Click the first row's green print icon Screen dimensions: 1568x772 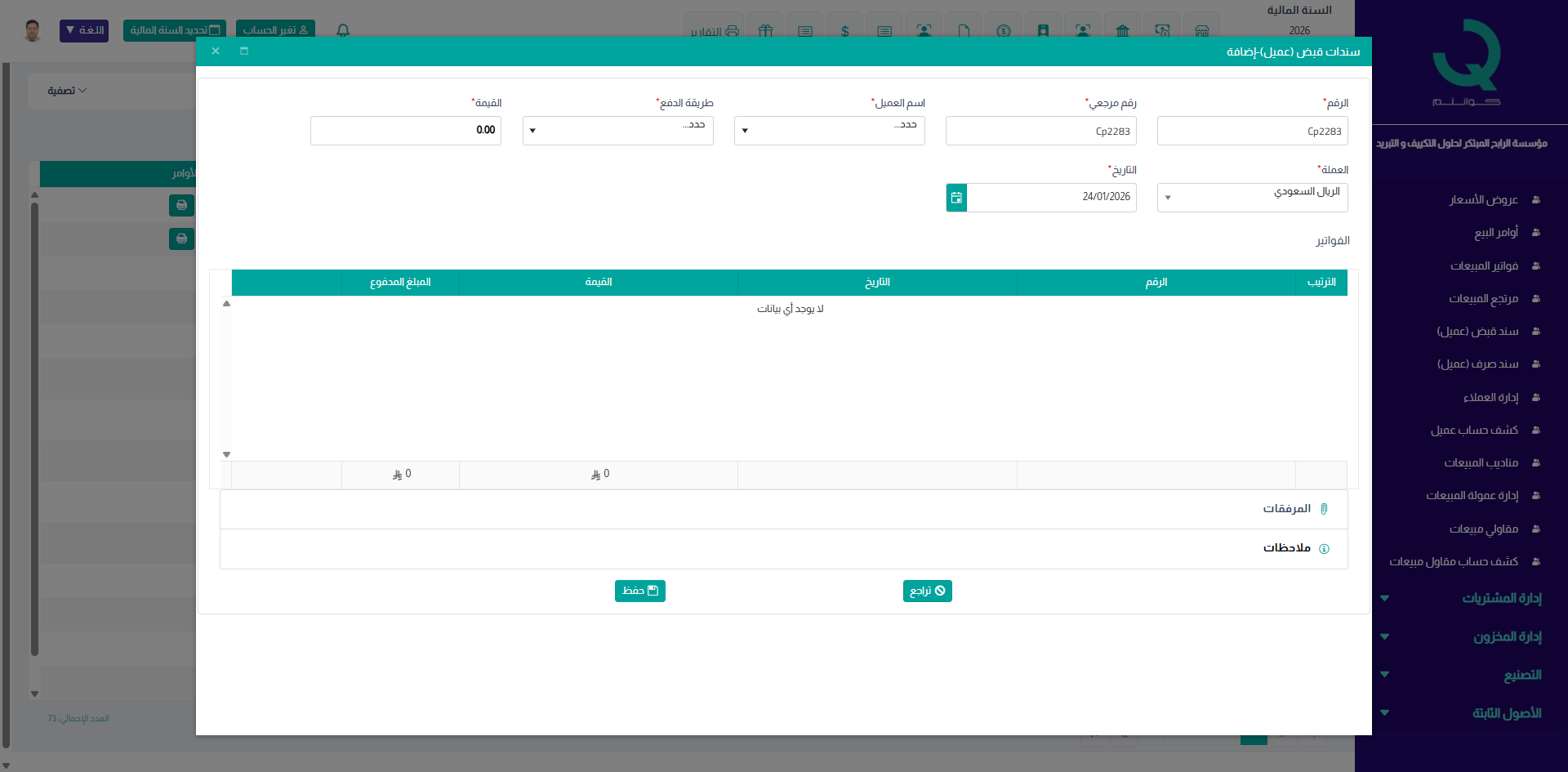181,205
